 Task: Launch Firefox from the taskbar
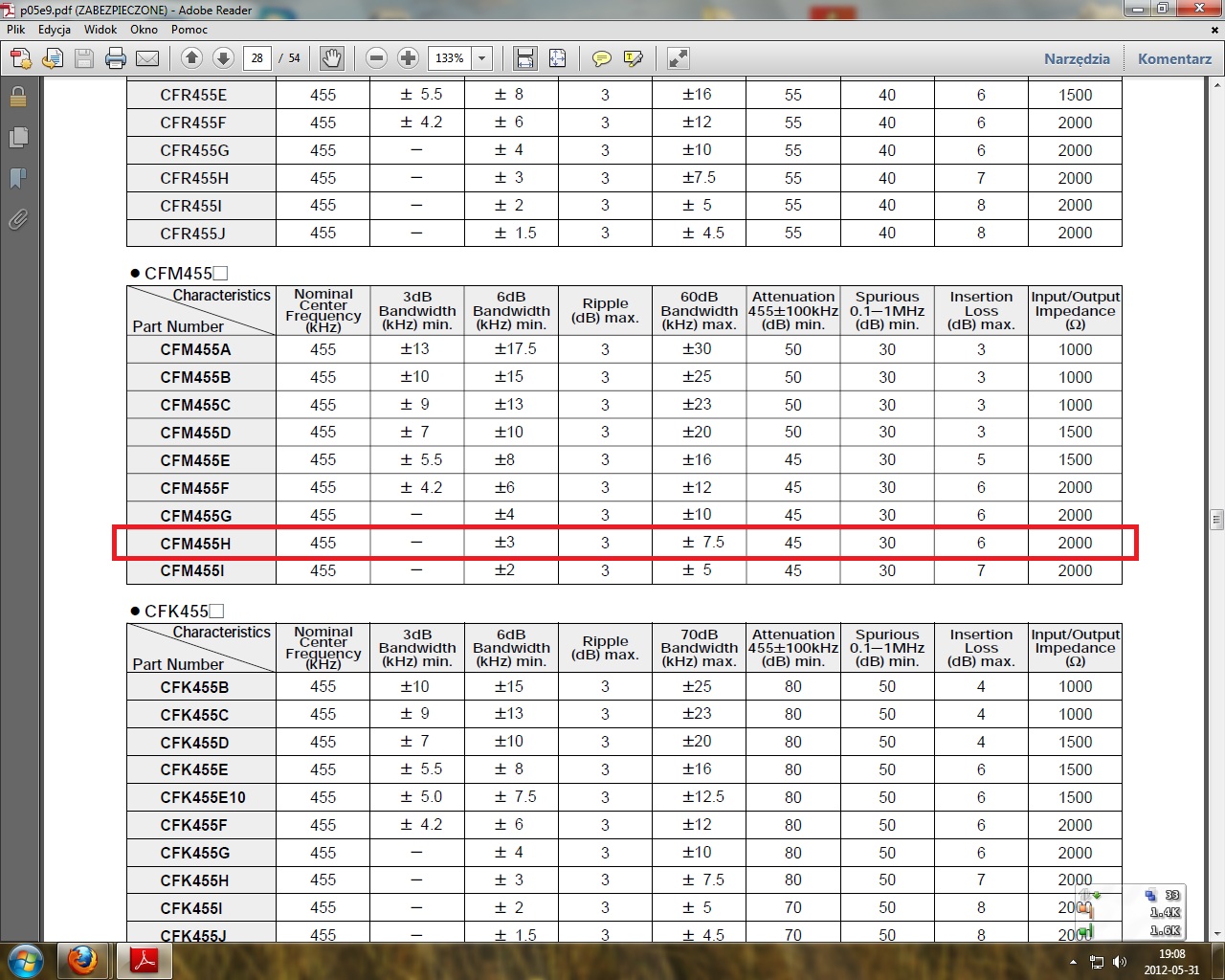click(x=82, y=960)
